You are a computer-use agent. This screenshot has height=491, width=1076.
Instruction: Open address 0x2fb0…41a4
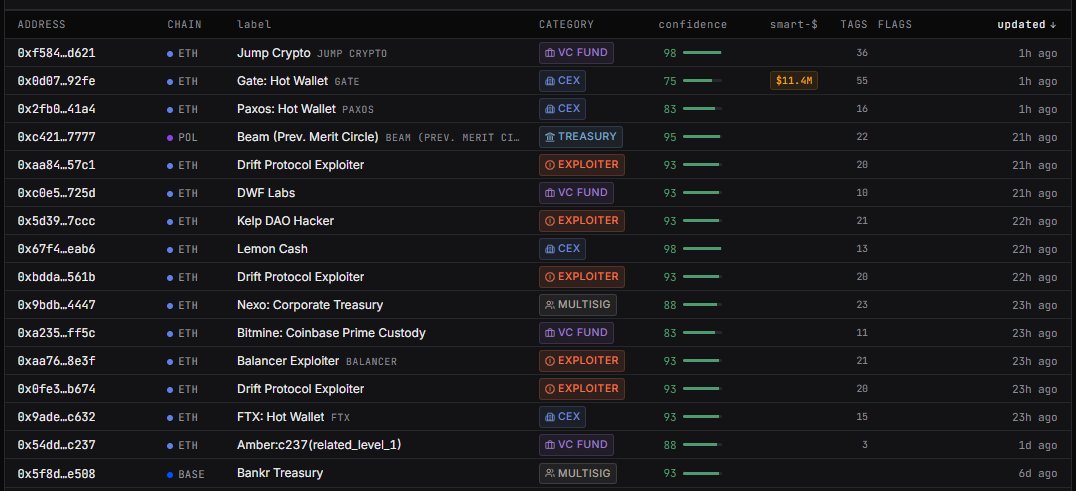pyautogui.click(x=56, y=109)
